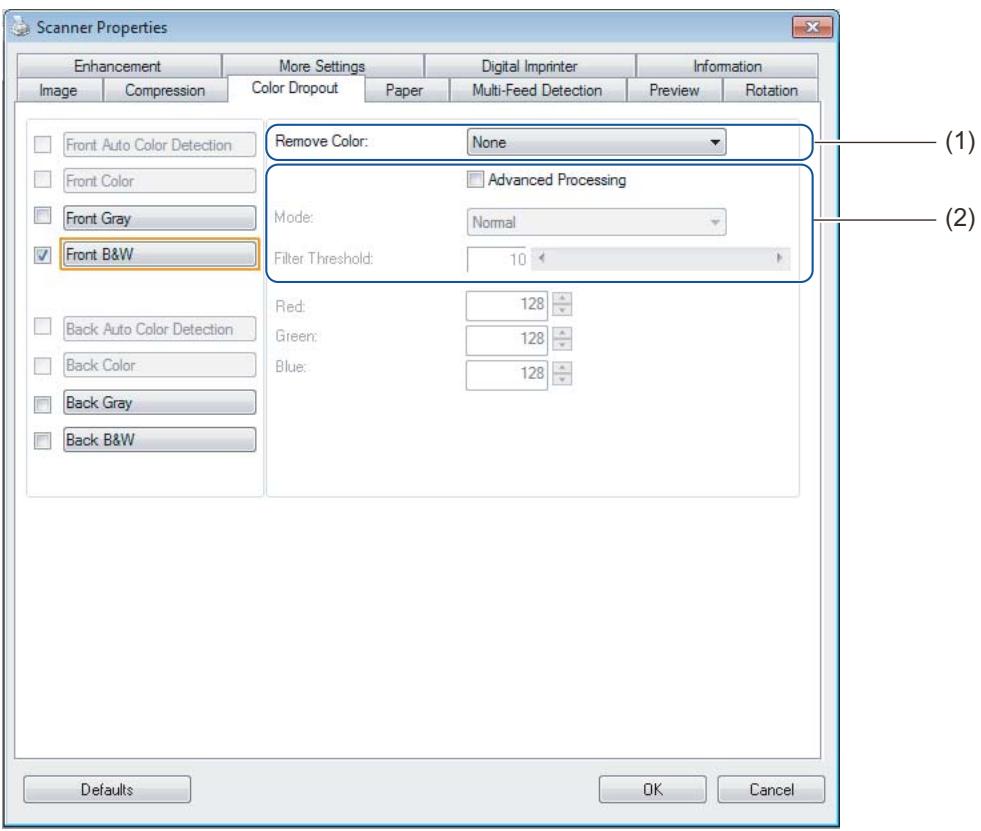Increase the Green value with up arrow

pyautogui.click(x=562, y=334)
